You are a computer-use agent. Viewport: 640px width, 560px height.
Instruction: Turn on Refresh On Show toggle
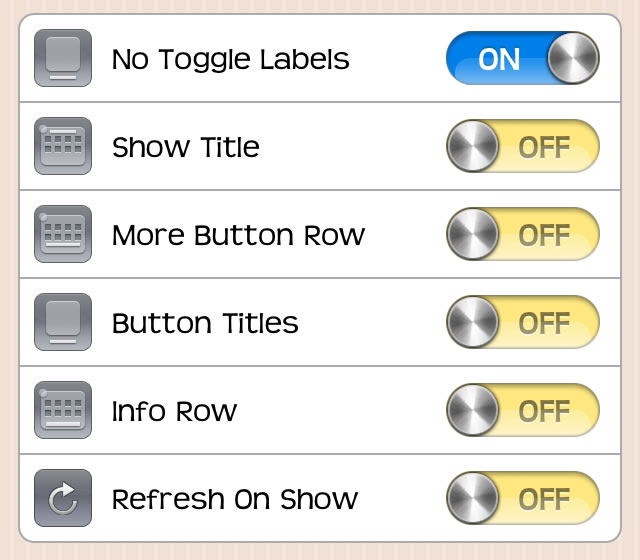pos(523,498)
